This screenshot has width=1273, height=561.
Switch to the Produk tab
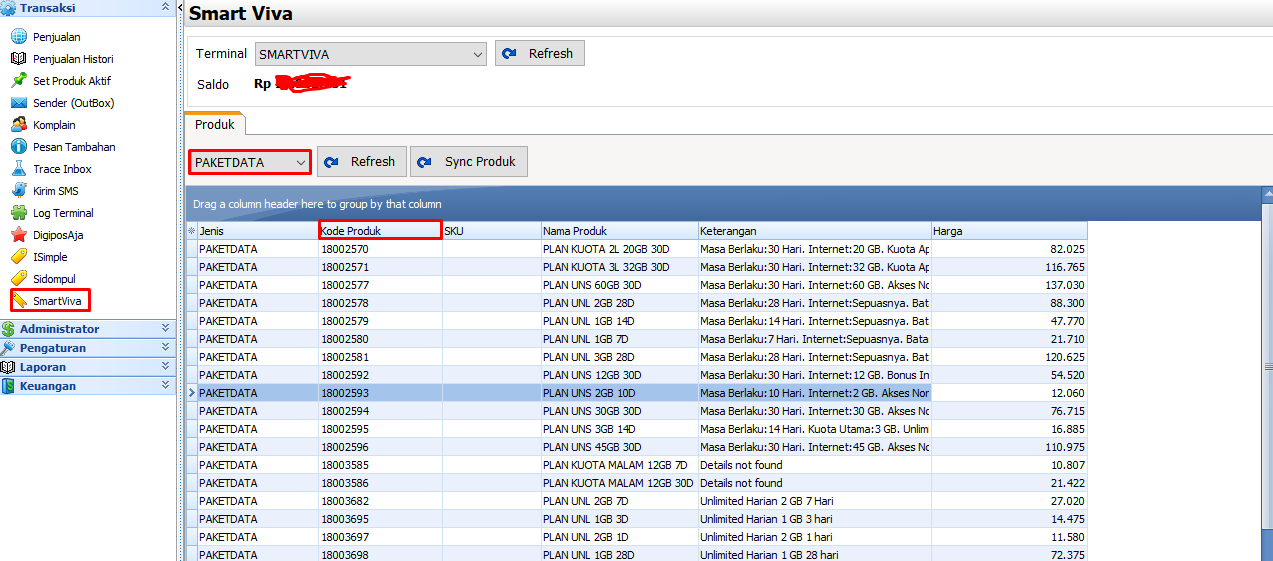click(215, 125)
